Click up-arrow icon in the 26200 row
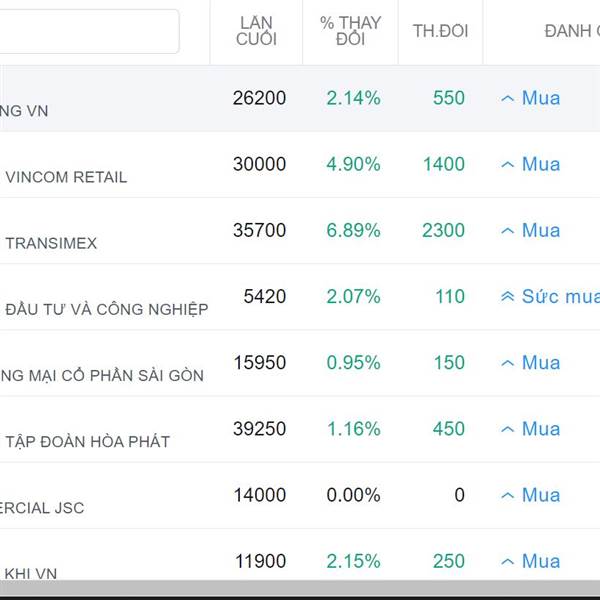Screen dimensions: 600x600 pyautogui.click(x=507, y=99)
